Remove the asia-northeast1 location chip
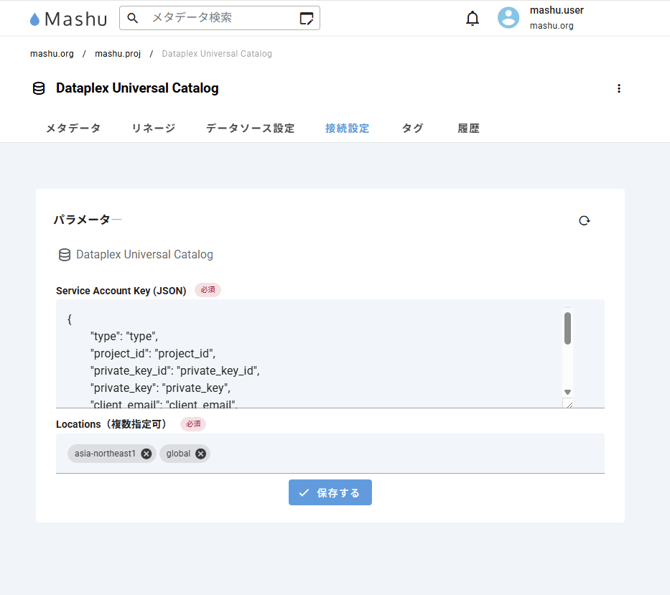This screenshot has height=595, width=670. (x=147, y=454)
